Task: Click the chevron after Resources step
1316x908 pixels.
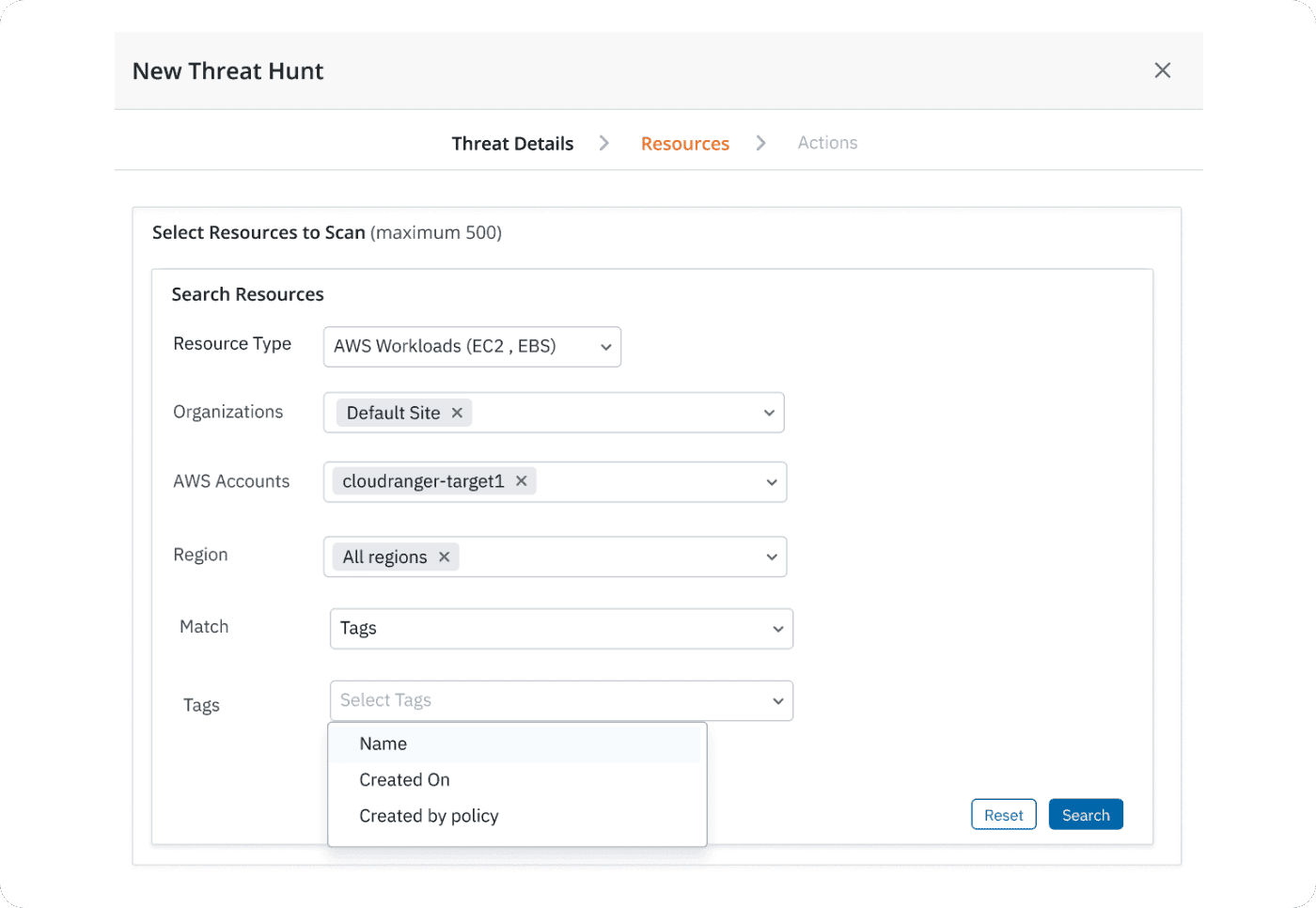Action: click(x=760, y=143)
